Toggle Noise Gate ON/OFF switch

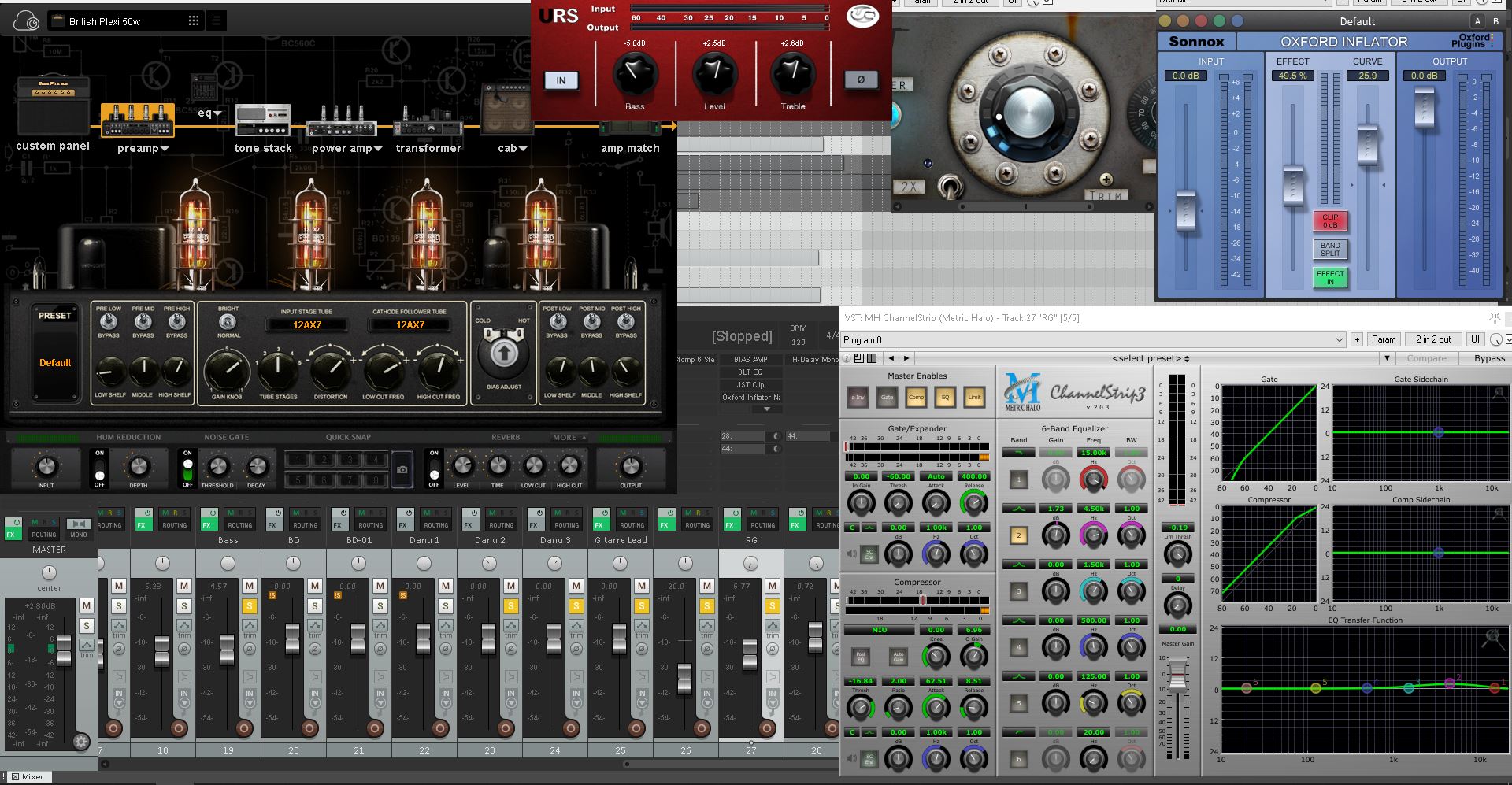click(x=187, y=468)
